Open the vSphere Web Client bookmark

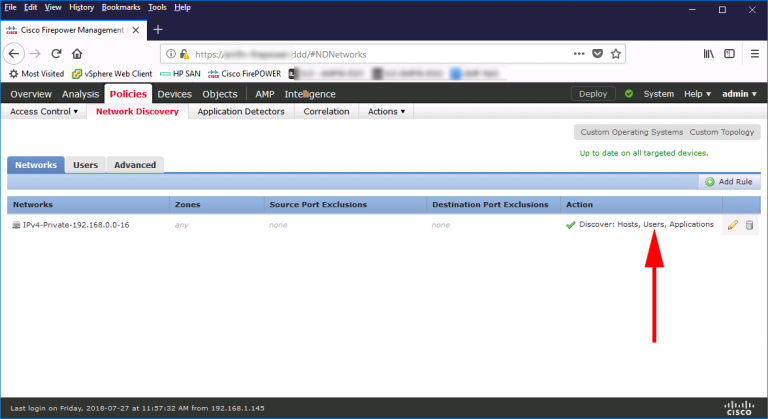[x=112, y=74]
